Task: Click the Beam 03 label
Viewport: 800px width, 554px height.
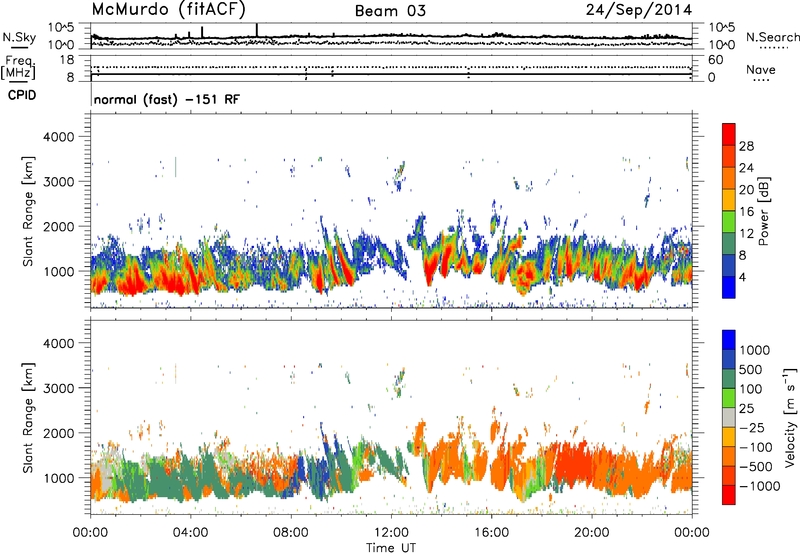Action: 390,11
